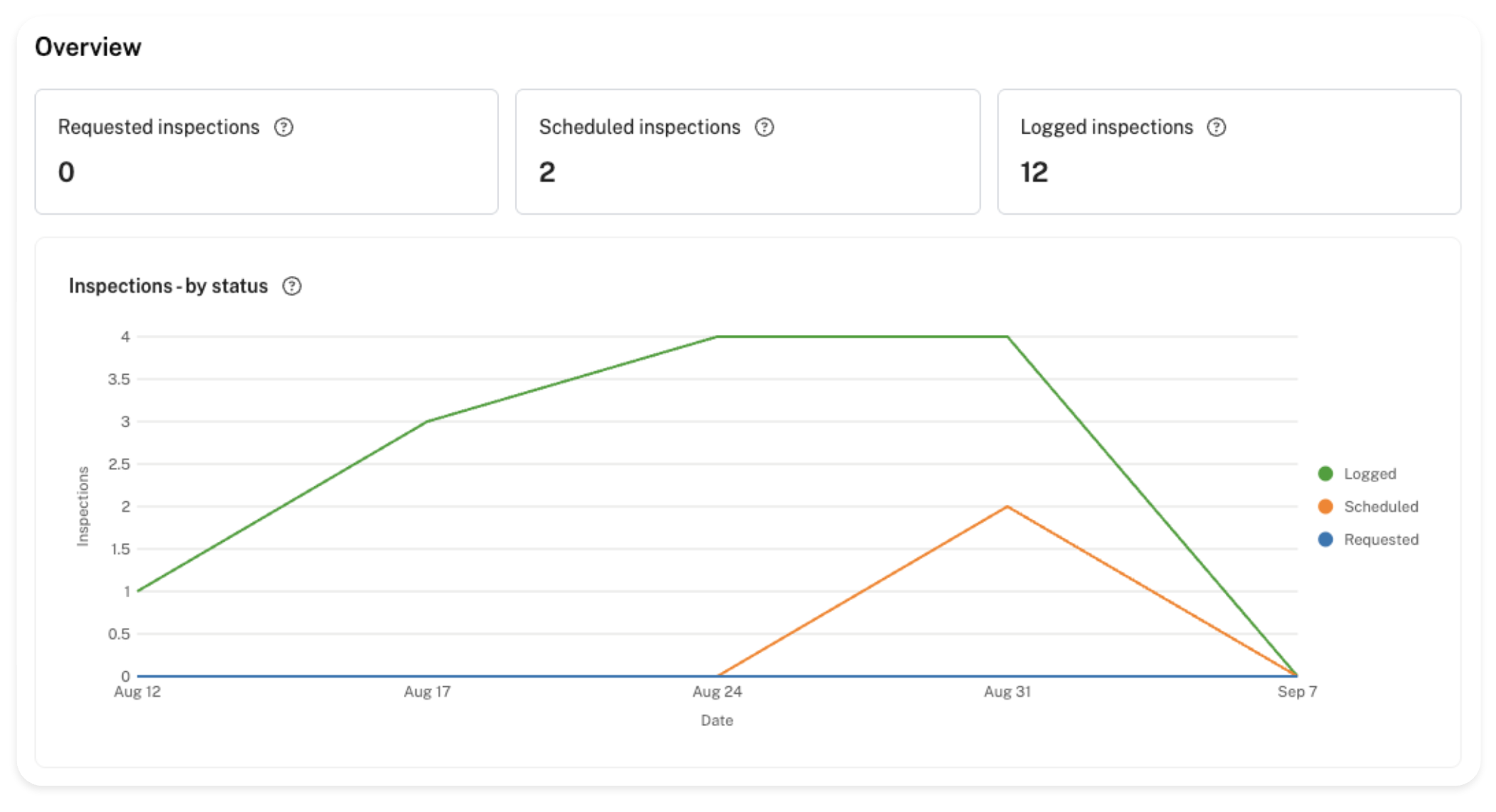
Task: Click the Scheduled inspections count 2
Action: 547,172
